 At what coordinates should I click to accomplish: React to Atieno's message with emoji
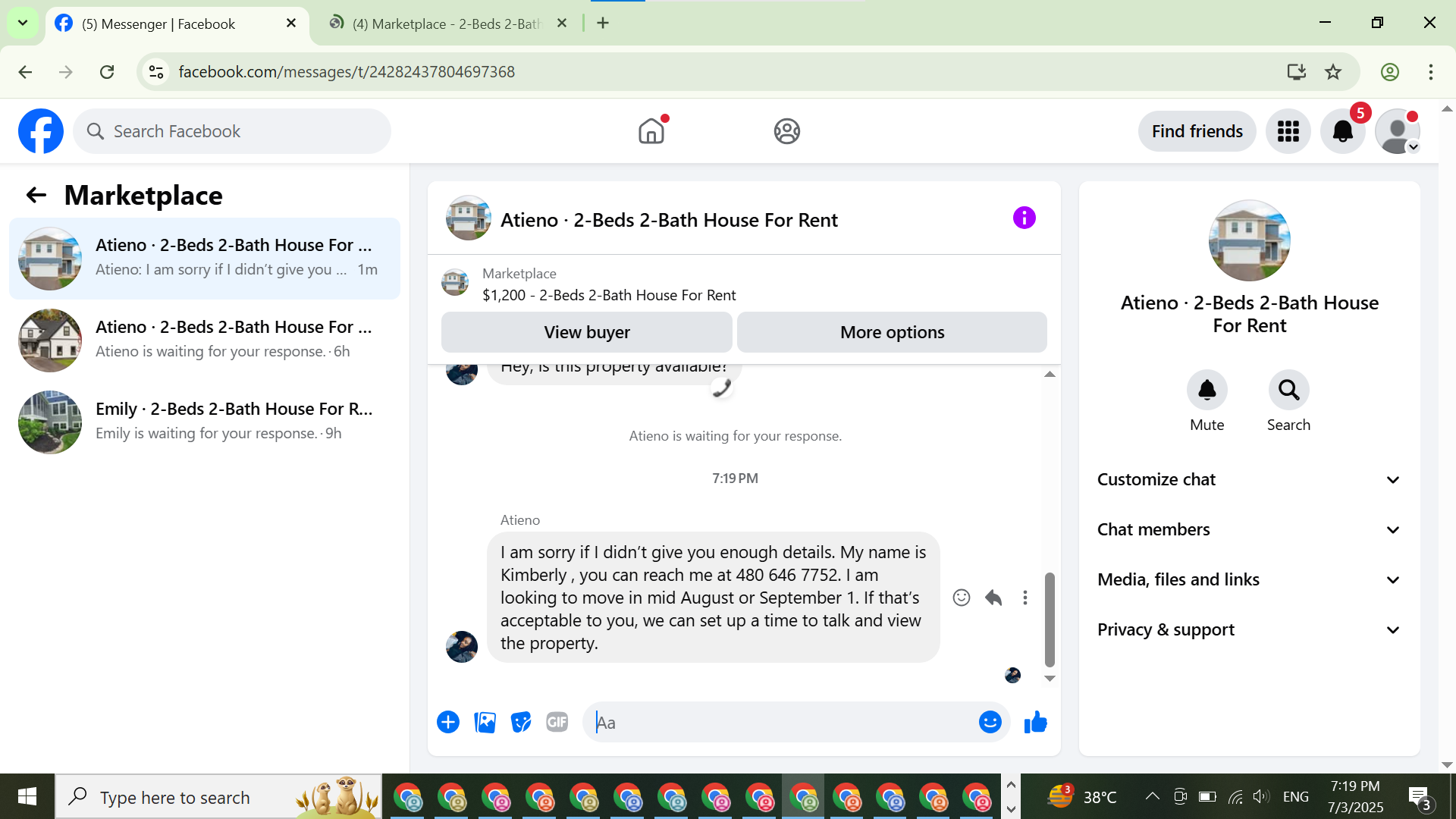tap(962, 598)
